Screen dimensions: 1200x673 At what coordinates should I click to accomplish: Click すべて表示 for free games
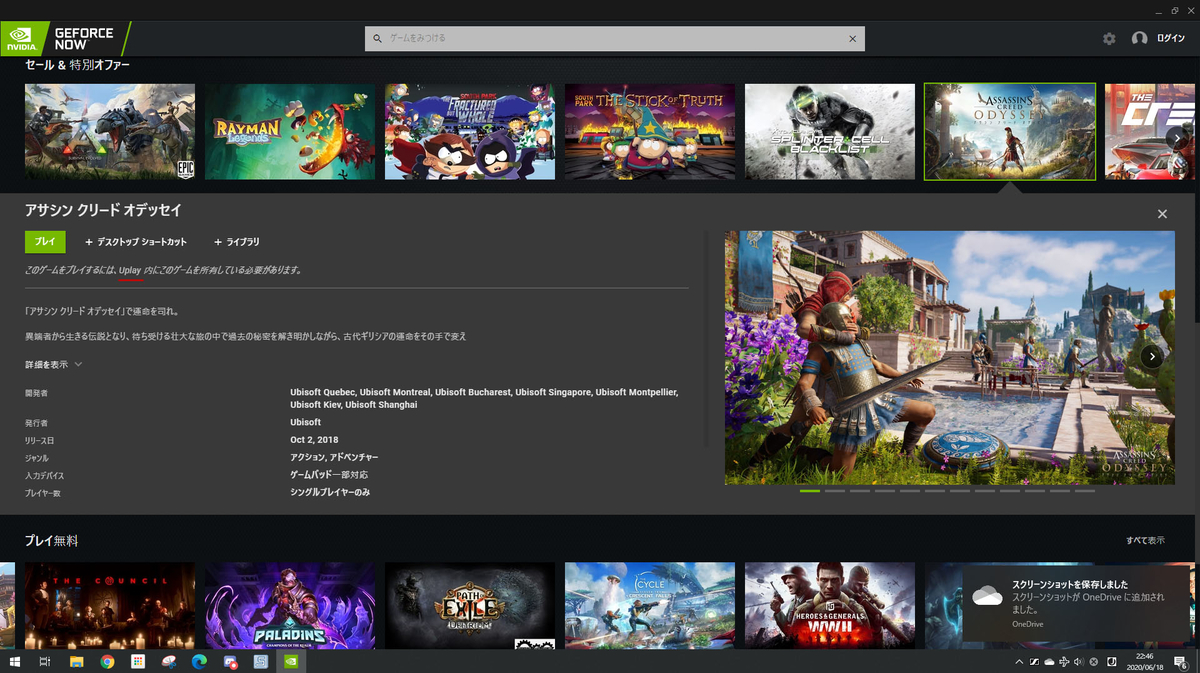1145,540
